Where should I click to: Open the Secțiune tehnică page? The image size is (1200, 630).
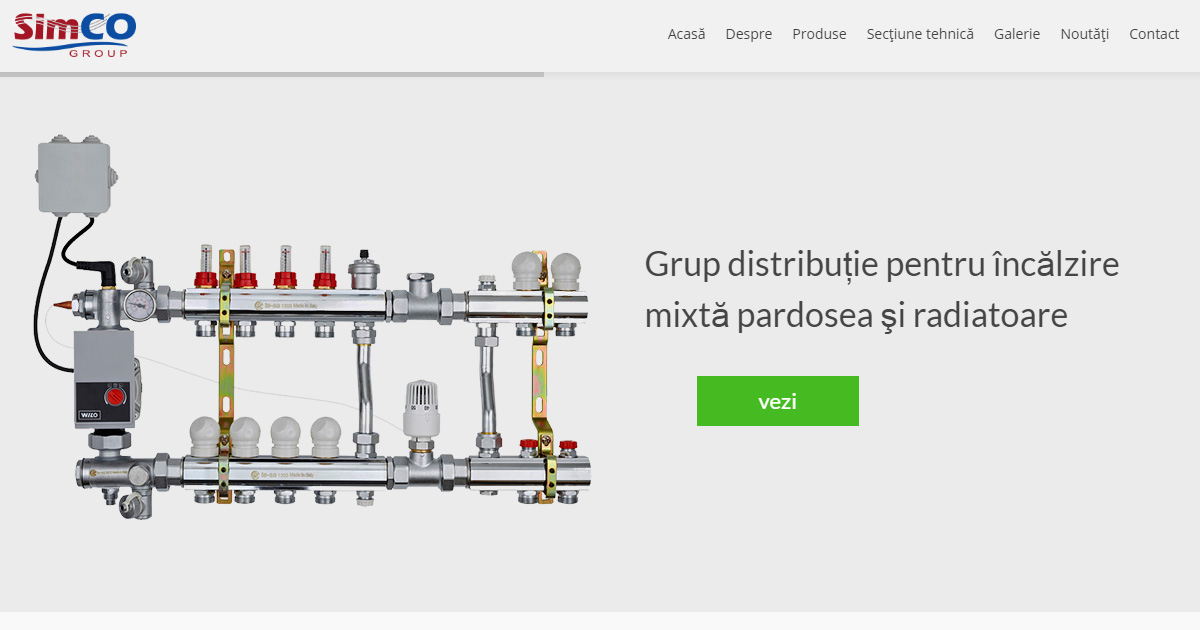(x=919, y=33)
